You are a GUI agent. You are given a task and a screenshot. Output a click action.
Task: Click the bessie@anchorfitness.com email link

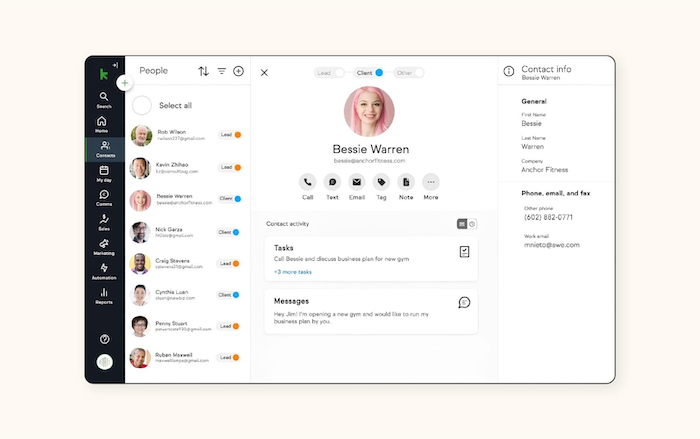(369, 161)
